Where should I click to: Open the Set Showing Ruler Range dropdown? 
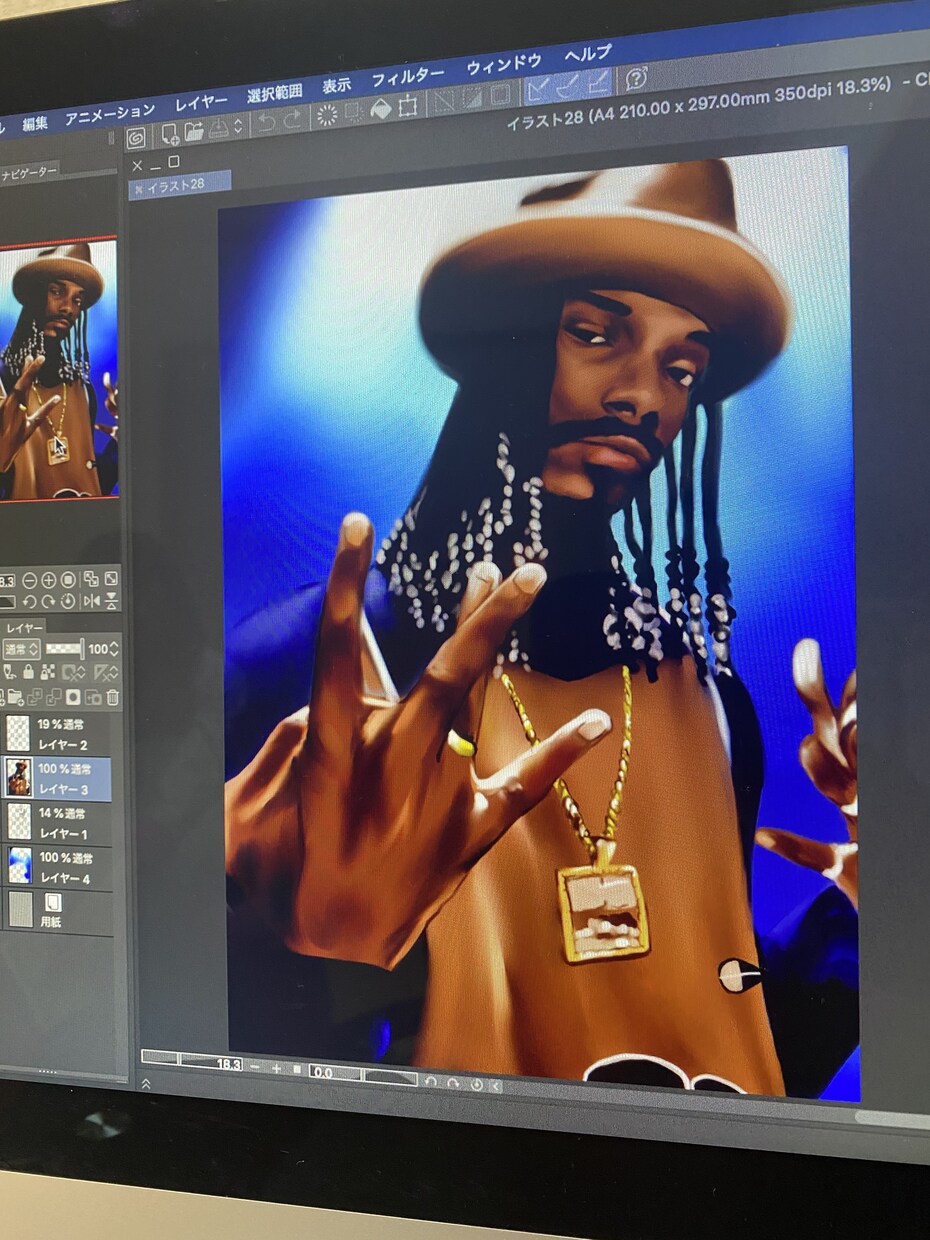click(106, 673)
